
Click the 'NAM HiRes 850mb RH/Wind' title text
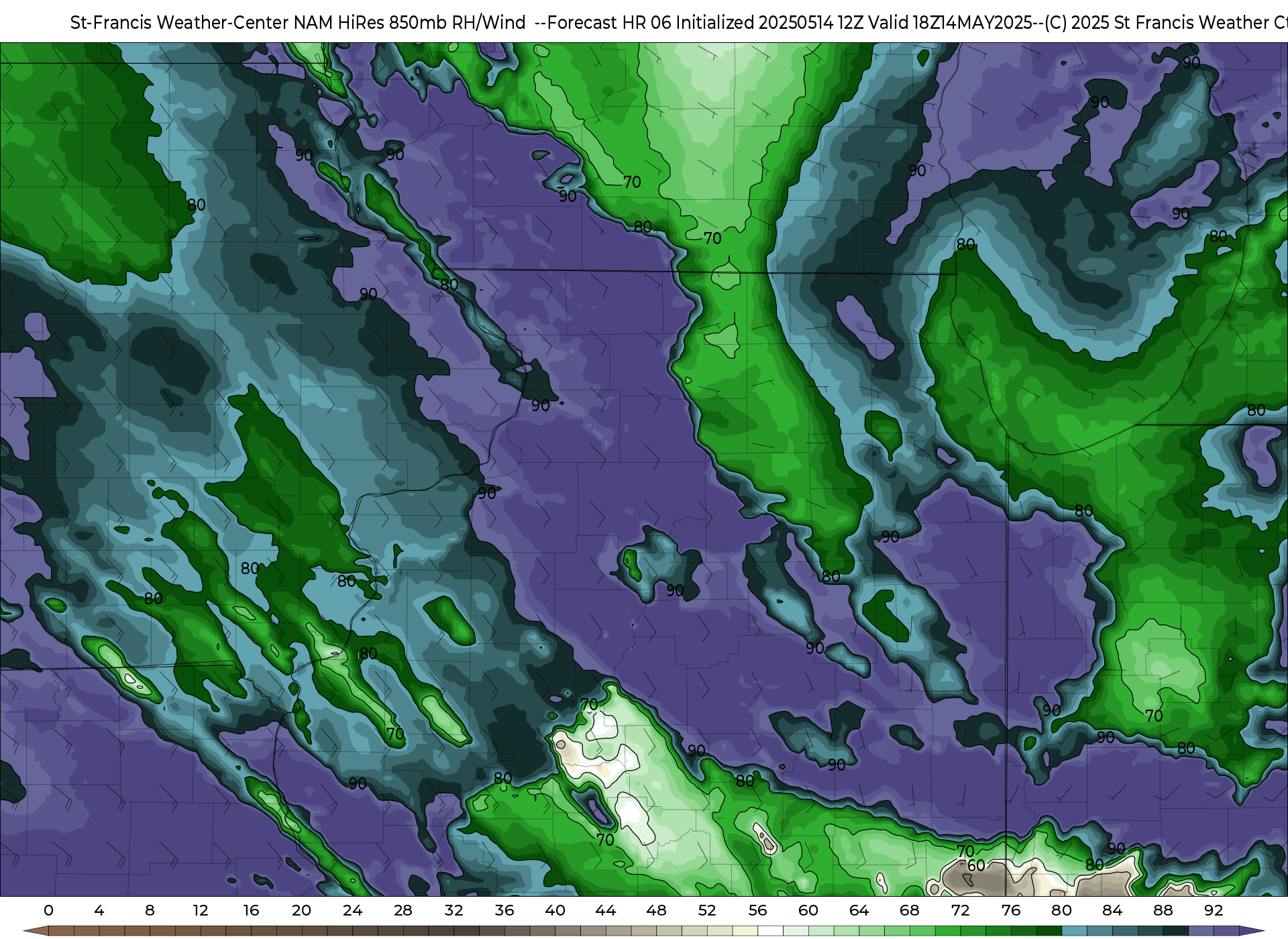[410, 23]
